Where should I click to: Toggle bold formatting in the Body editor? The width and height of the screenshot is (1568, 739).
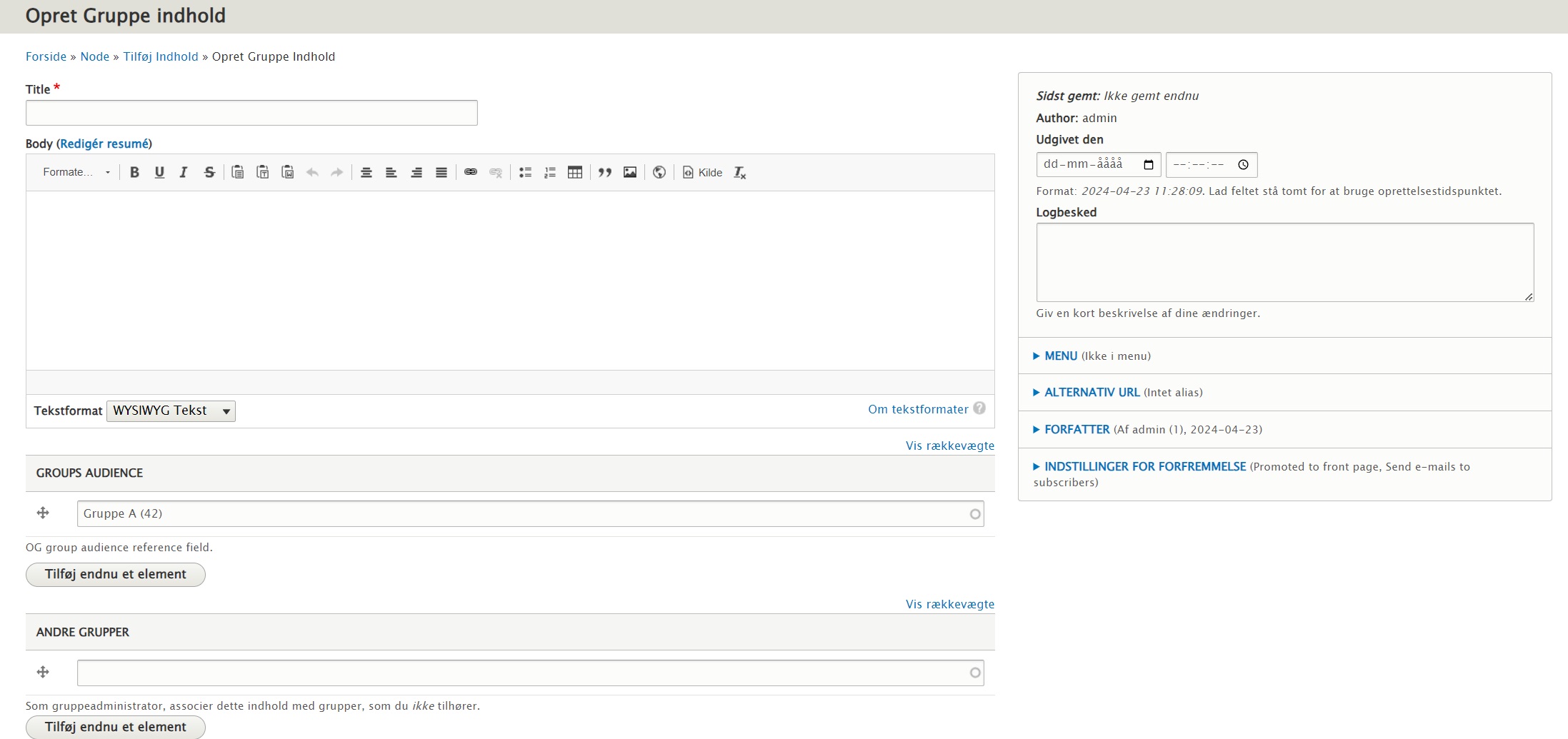click(x=134, y=172)
